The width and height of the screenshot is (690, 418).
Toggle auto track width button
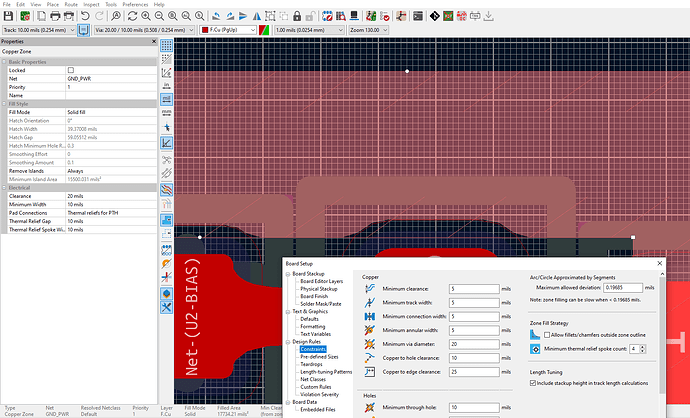[x=83, y=30]
